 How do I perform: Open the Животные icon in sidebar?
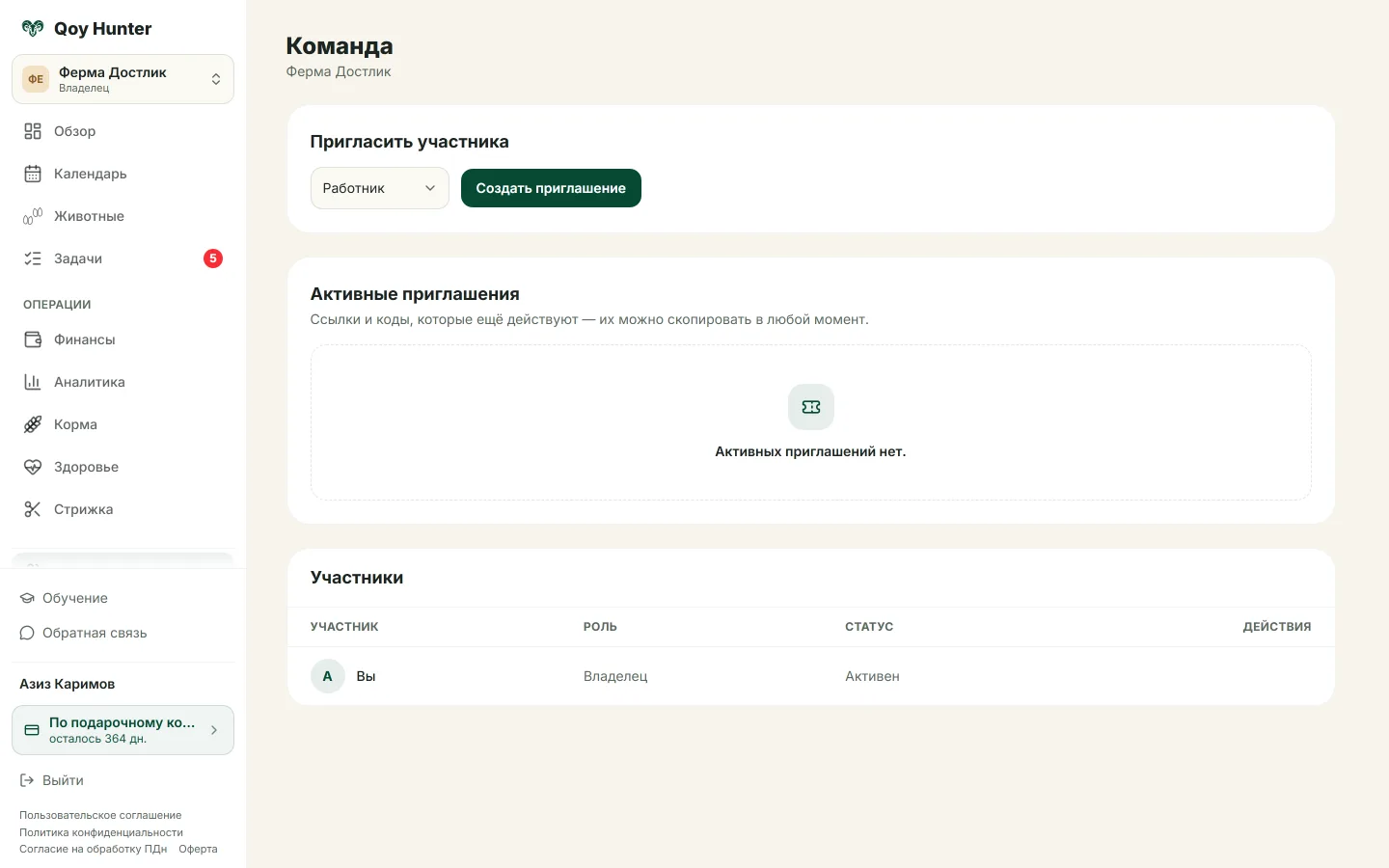33,216
